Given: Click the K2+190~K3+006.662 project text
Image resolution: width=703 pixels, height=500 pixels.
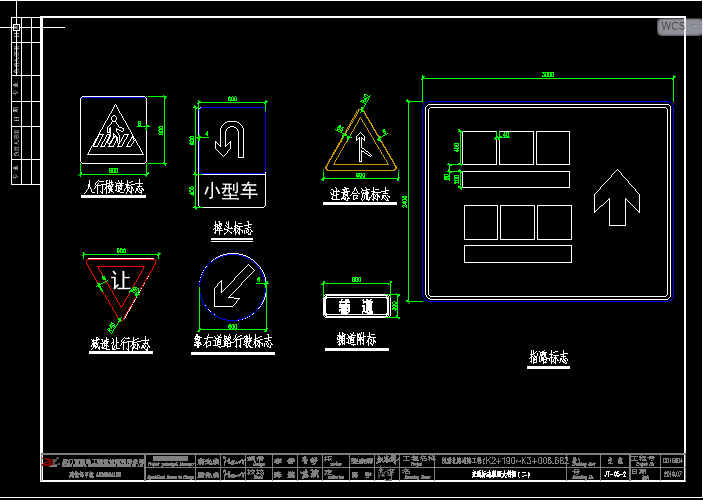Looking at the screenshot, I should point(510,461).
